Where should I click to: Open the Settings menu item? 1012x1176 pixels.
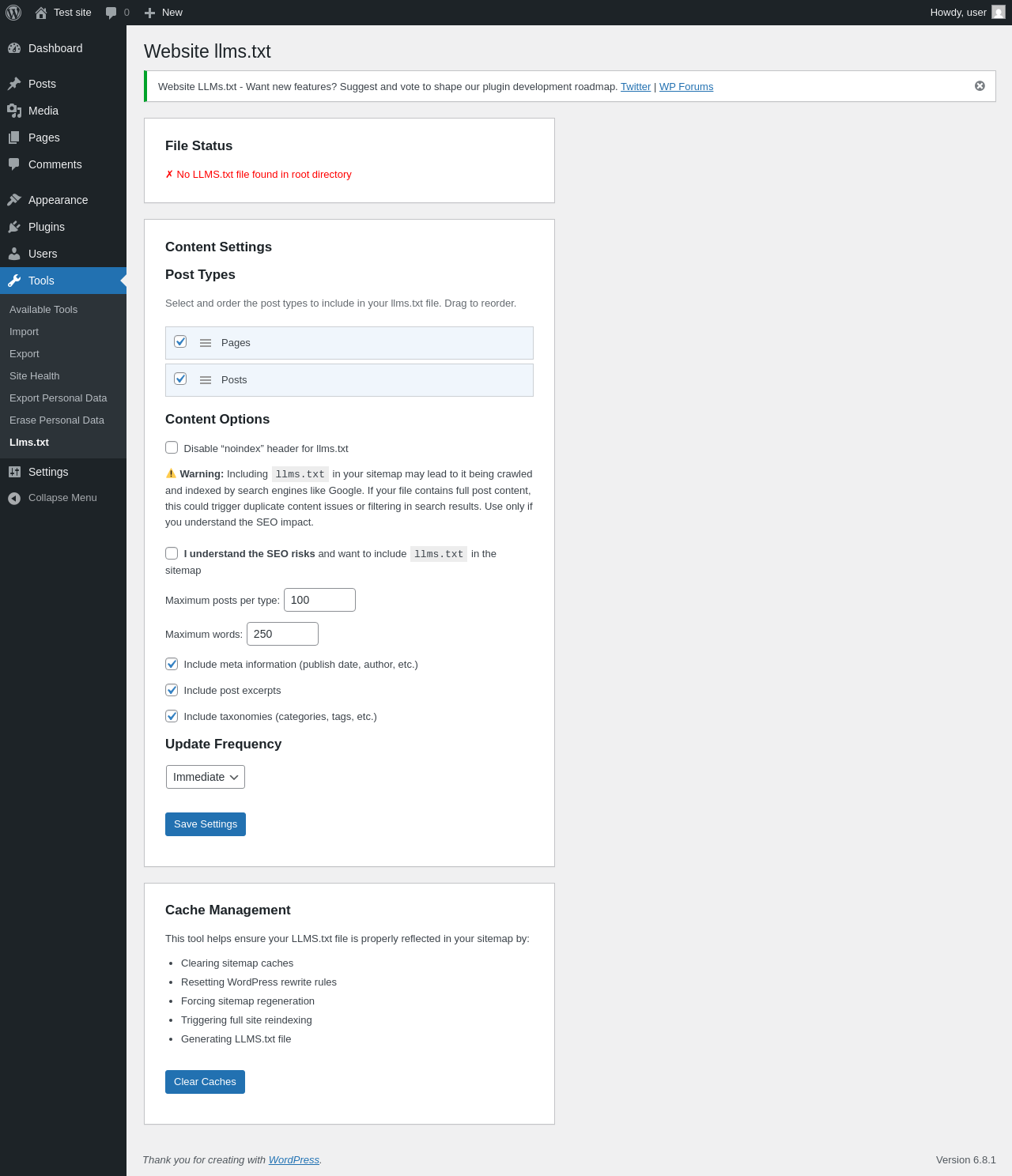[x=63, y=472]
